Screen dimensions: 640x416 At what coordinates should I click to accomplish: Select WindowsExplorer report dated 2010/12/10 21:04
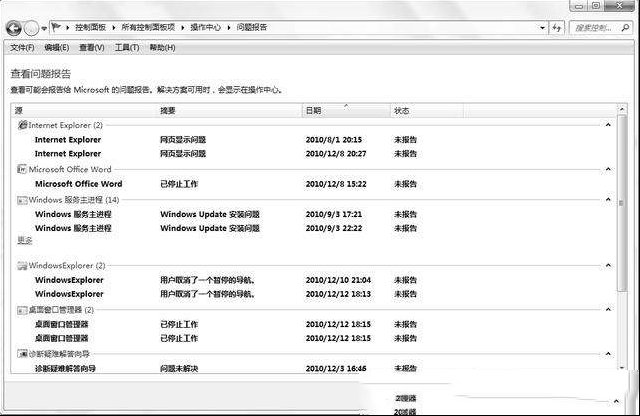point(314,280)
